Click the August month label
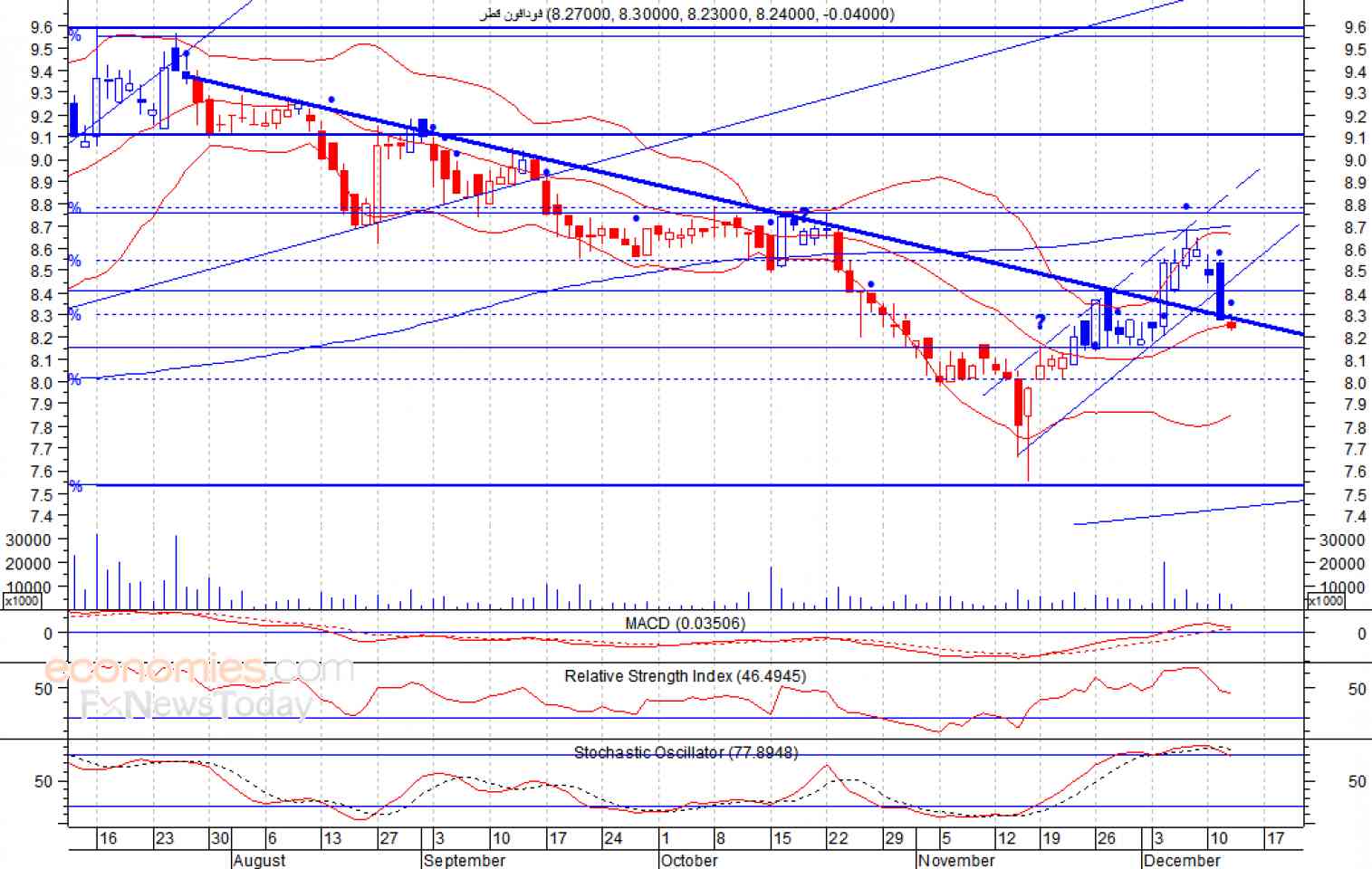 [x=259, y=860]
